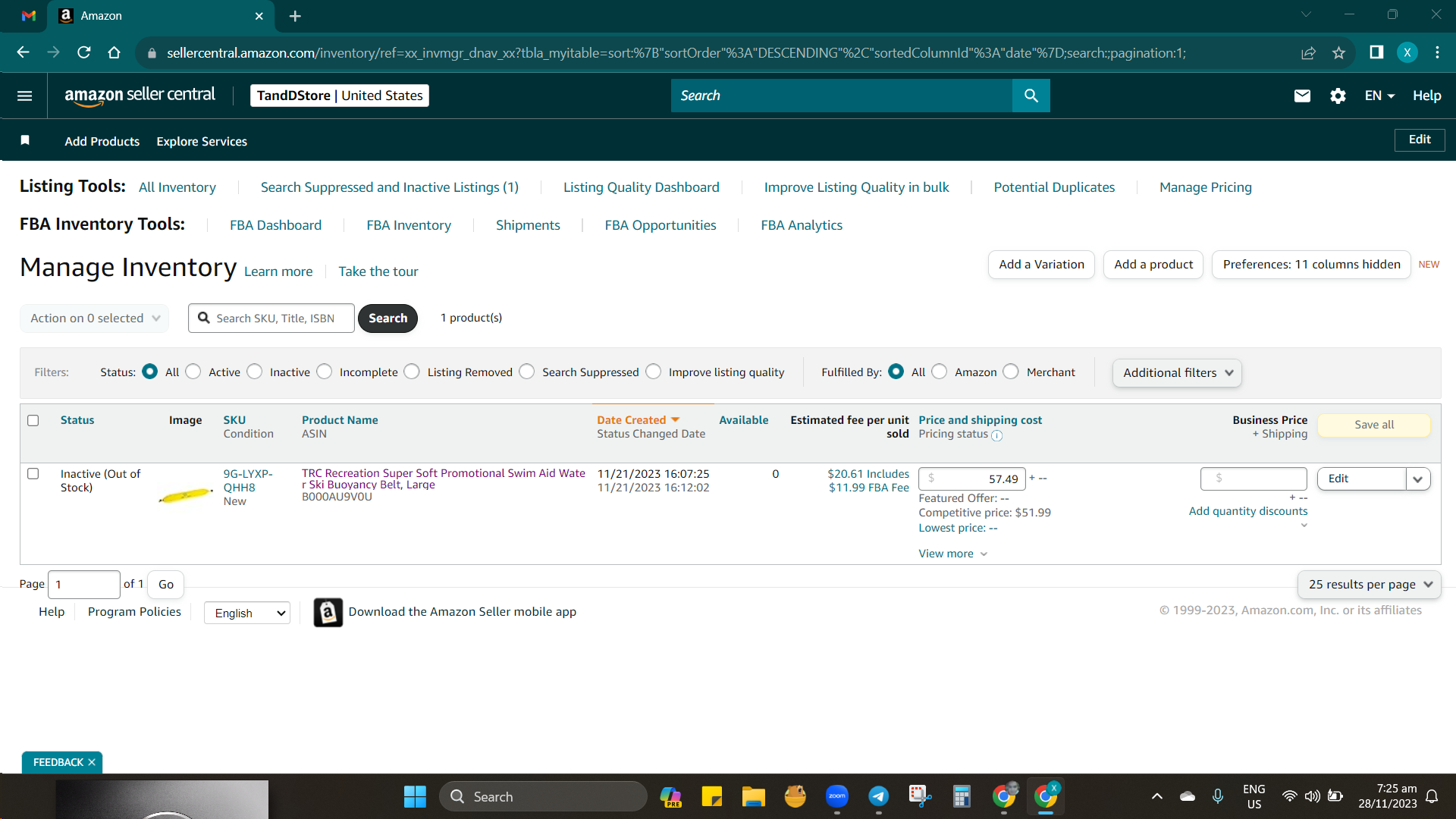Open the Seller Central hamburger menu
Viewport: 1456px width, 819px height.
pyautogui.click(x=24, y=96)
